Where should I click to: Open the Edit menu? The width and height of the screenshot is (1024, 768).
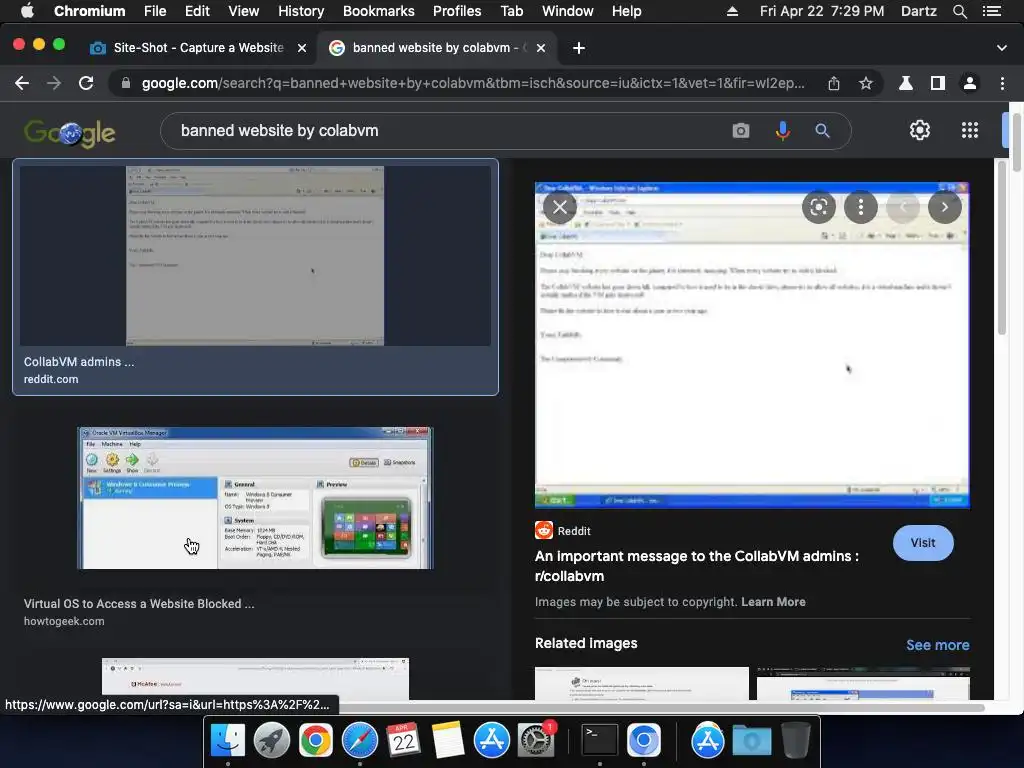click(x=197, y=11)
